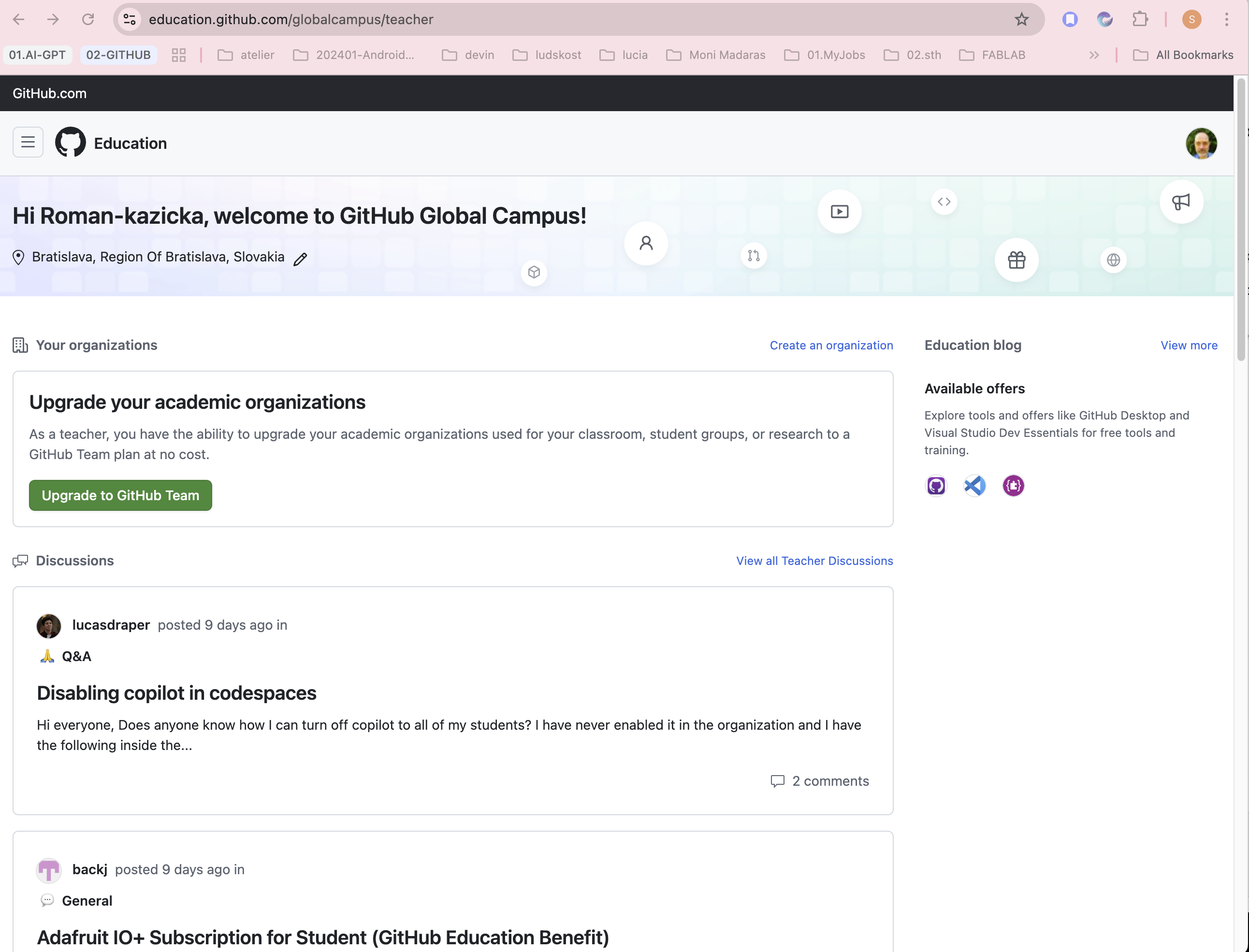Click the package box icon in the banner

click(x=533, y=272)
